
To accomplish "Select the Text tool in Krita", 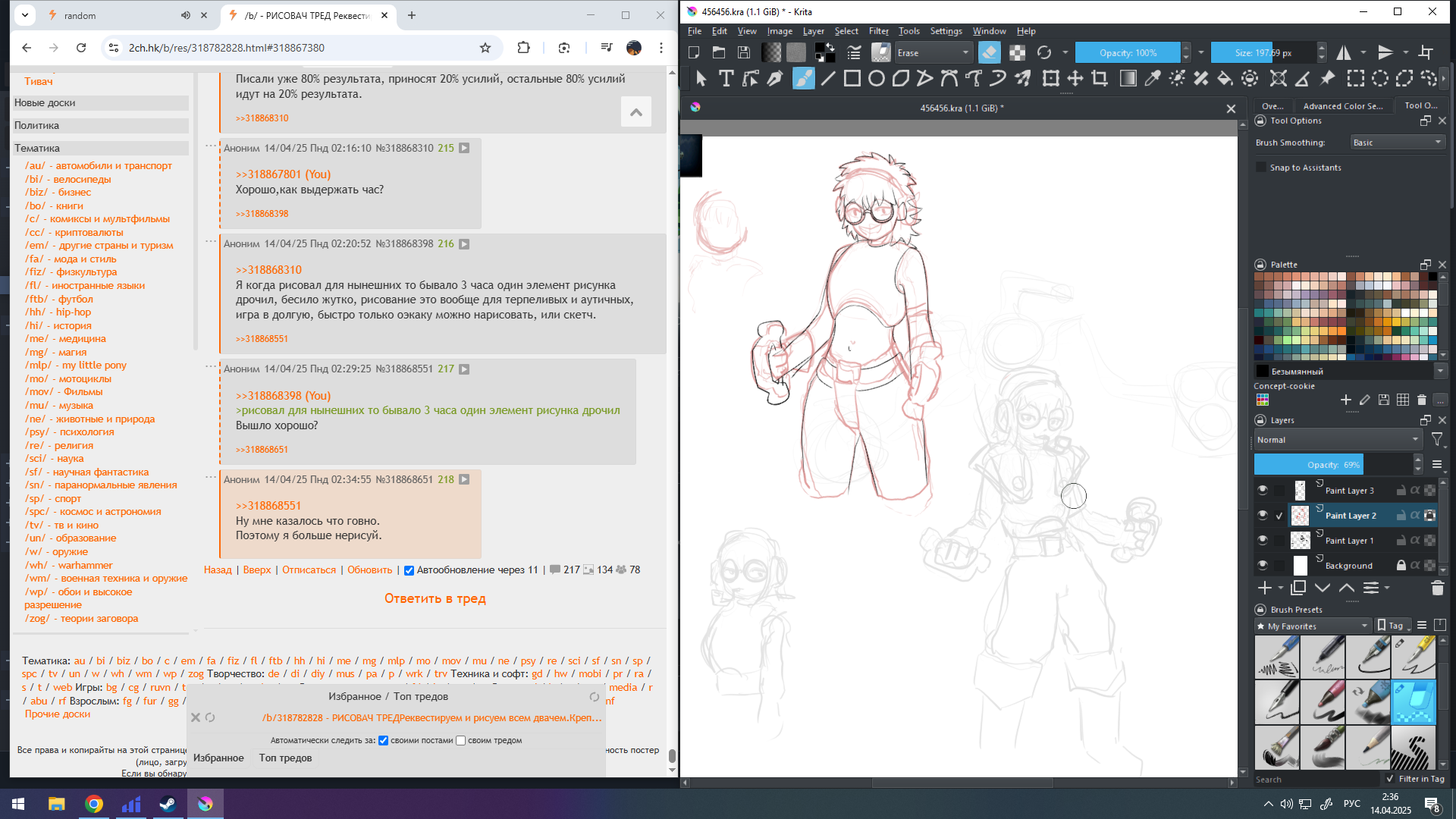I will (x=726, y=78).
